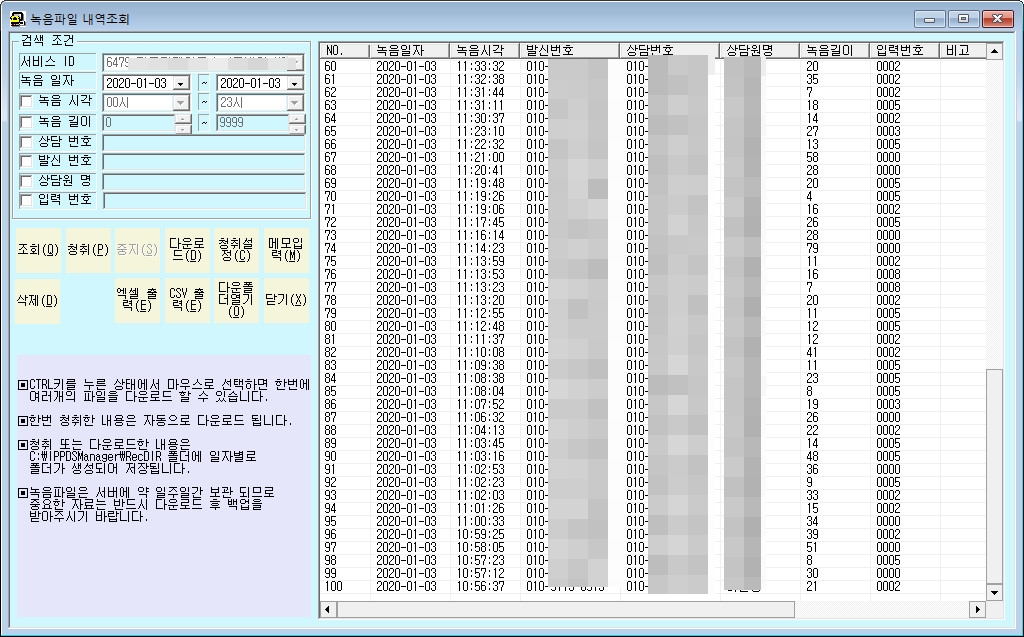Enable the 녹음 길이 checkbox

pyautogui.click(x=26, y=122)
